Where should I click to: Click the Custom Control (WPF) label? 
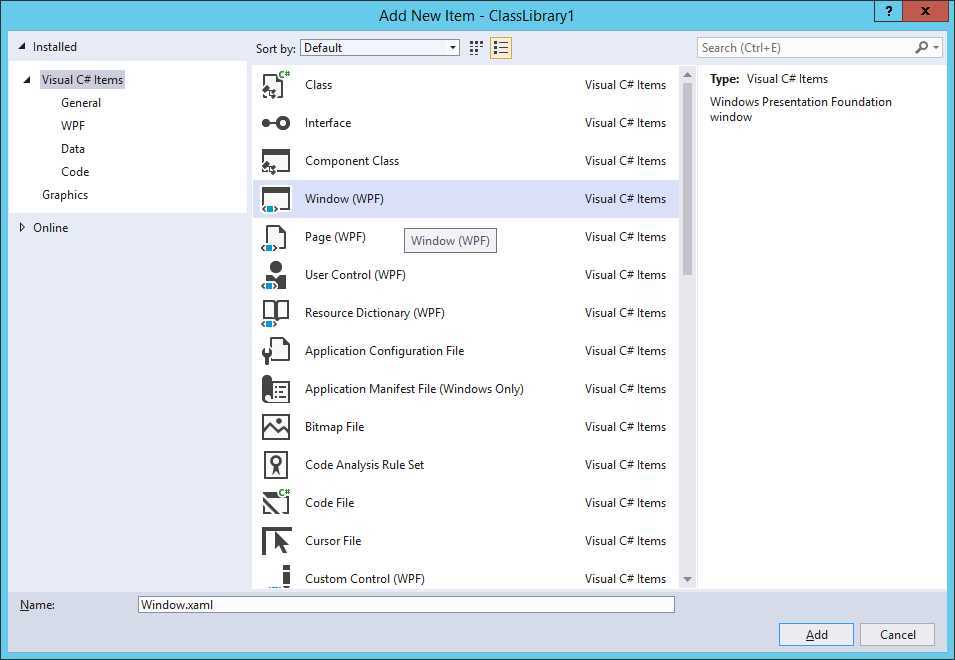pos(364,578)
